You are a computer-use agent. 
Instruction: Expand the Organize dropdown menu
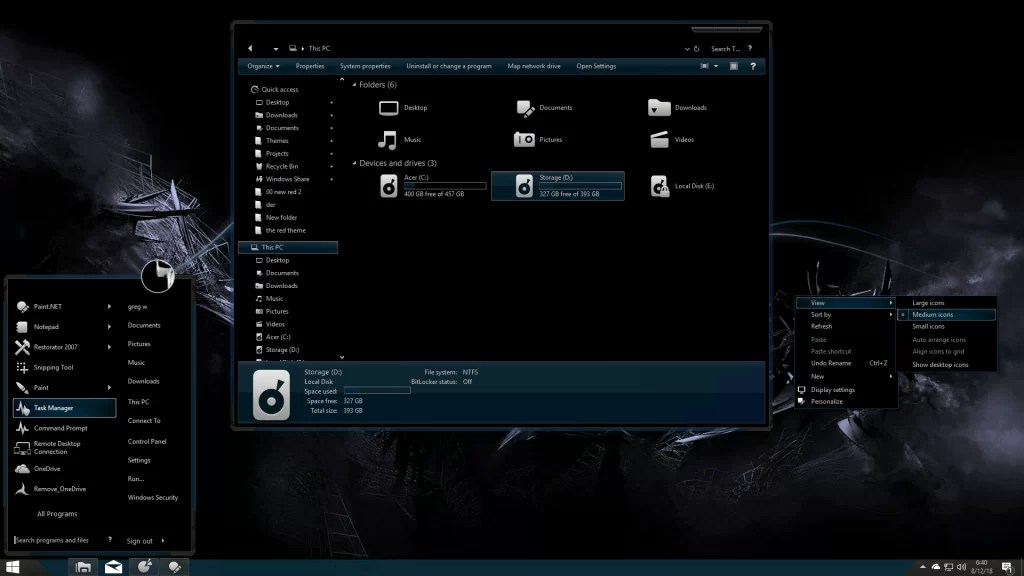click(263, 66)
